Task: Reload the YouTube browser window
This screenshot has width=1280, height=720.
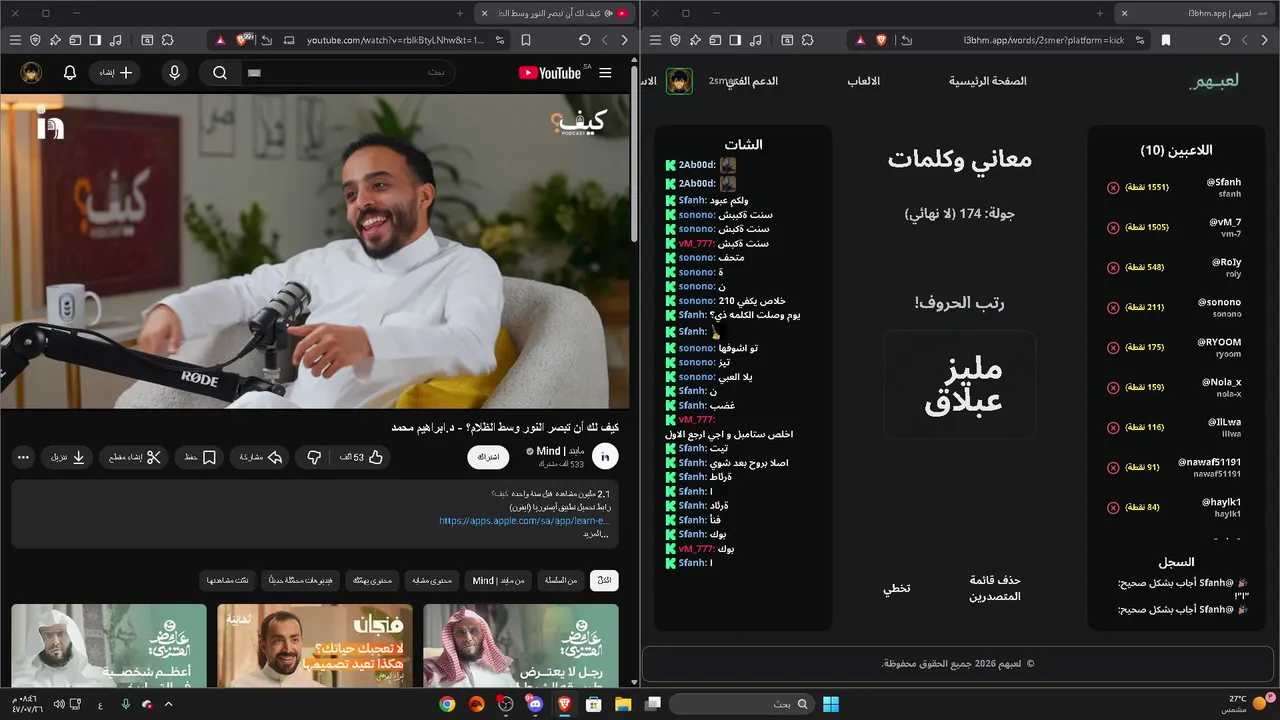Action: (585, 40)
